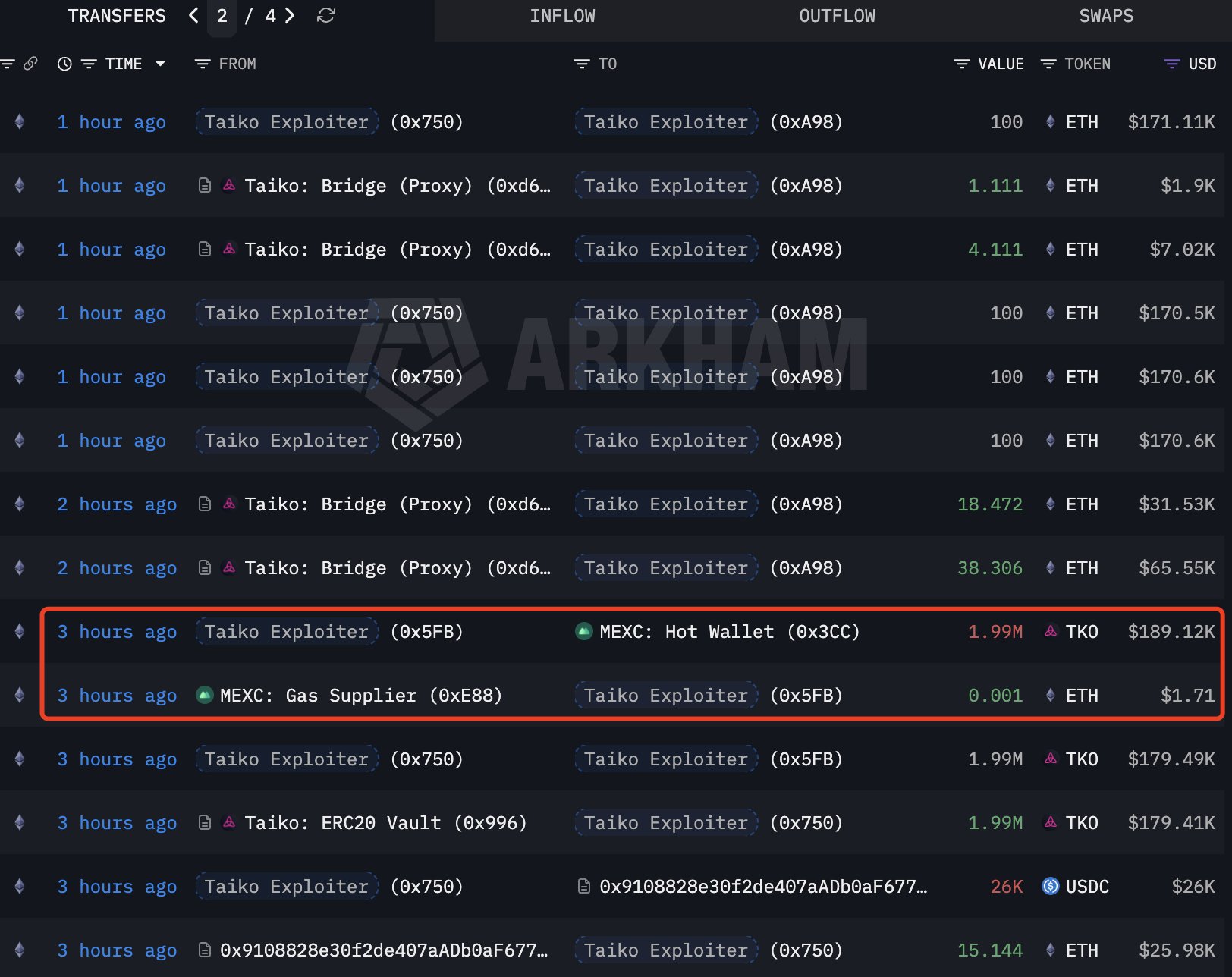Go to next transfers page arrow
This screenshot has width=1232, height=977.
tap(290, 15)
